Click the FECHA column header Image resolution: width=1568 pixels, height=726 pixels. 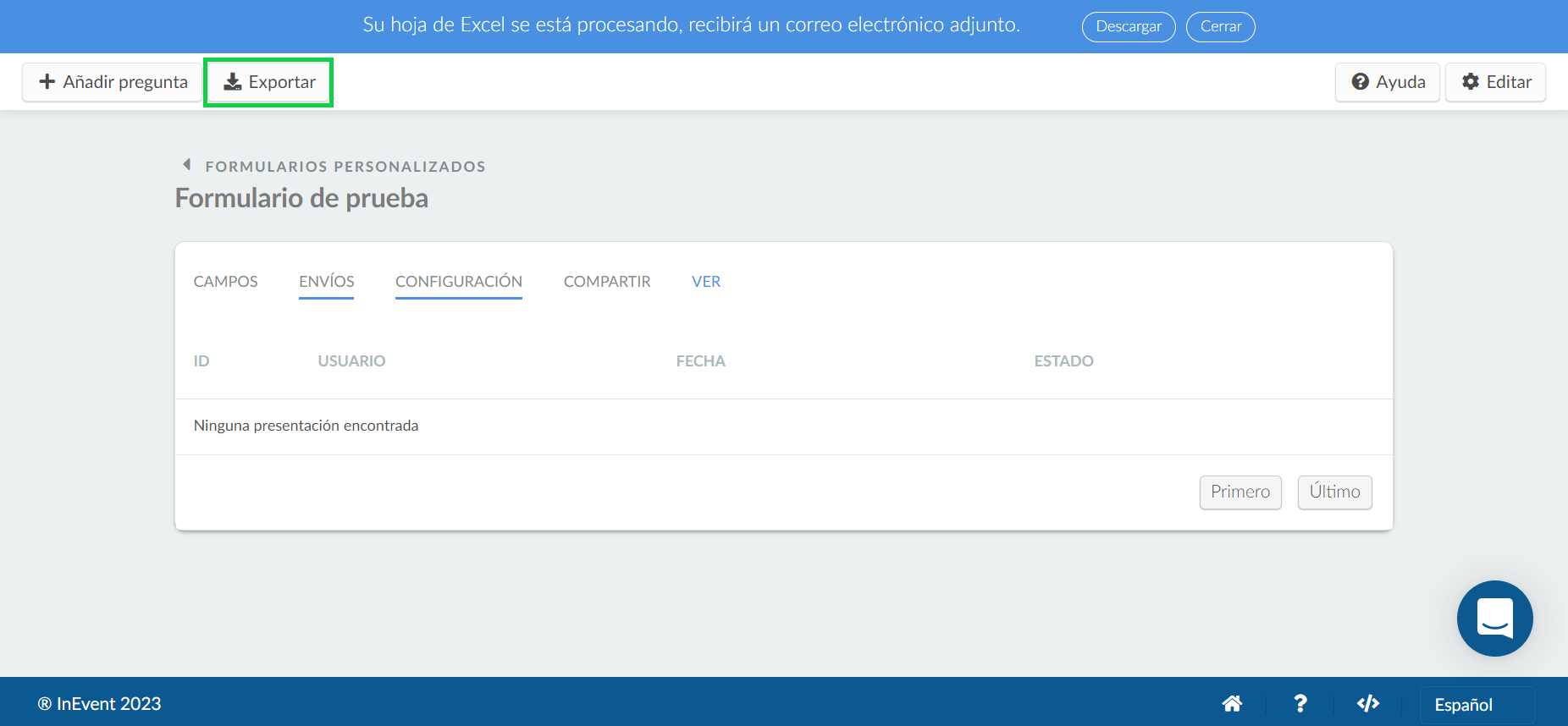pos(701,361)
